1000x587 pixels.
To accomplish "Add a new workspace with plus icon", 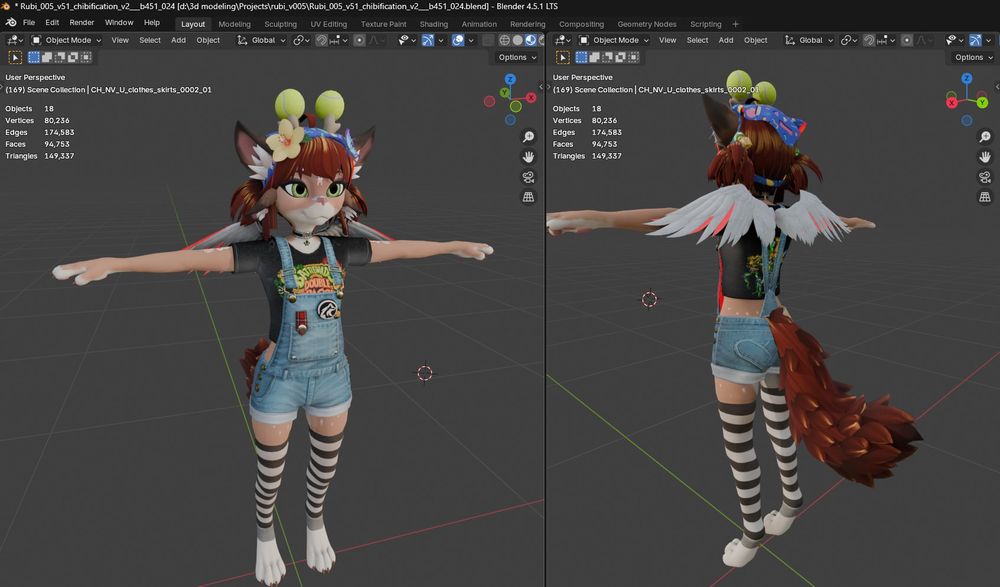I will point(735,24).
